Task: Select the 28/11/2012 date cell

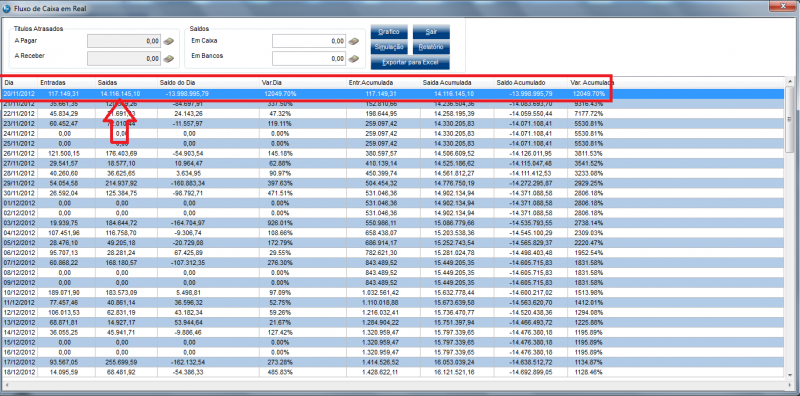Action: pos(18,173)
